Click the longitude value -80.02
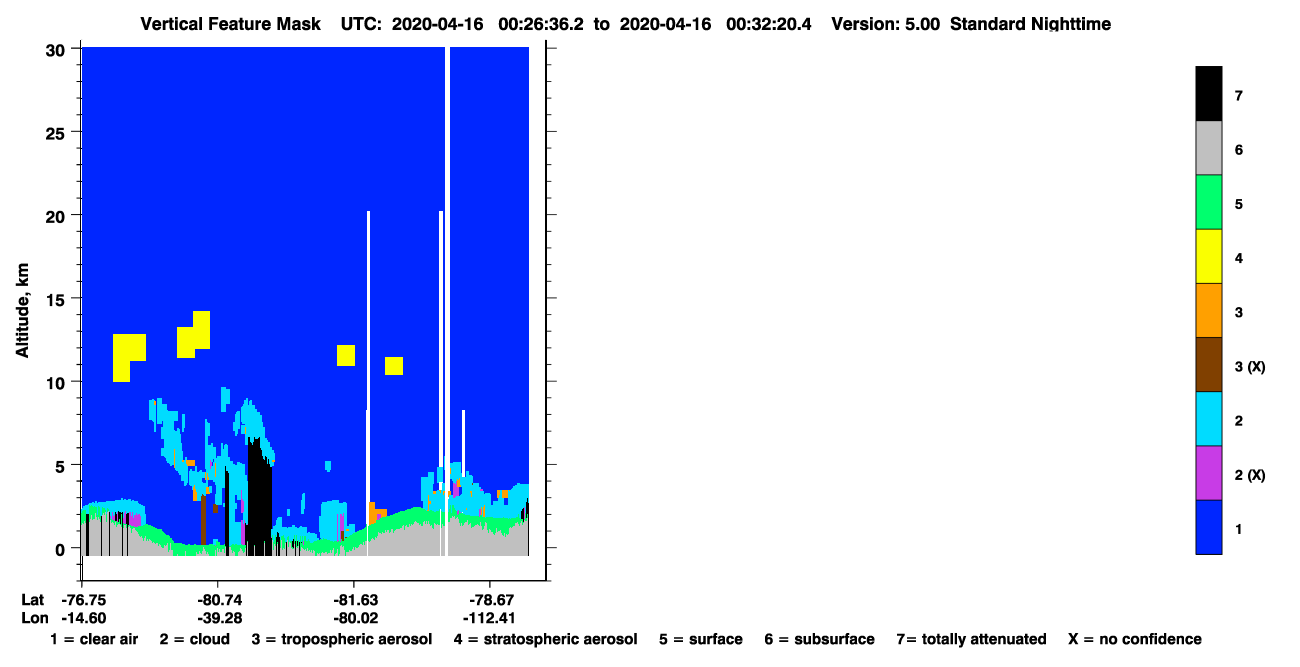 (354, 618)
